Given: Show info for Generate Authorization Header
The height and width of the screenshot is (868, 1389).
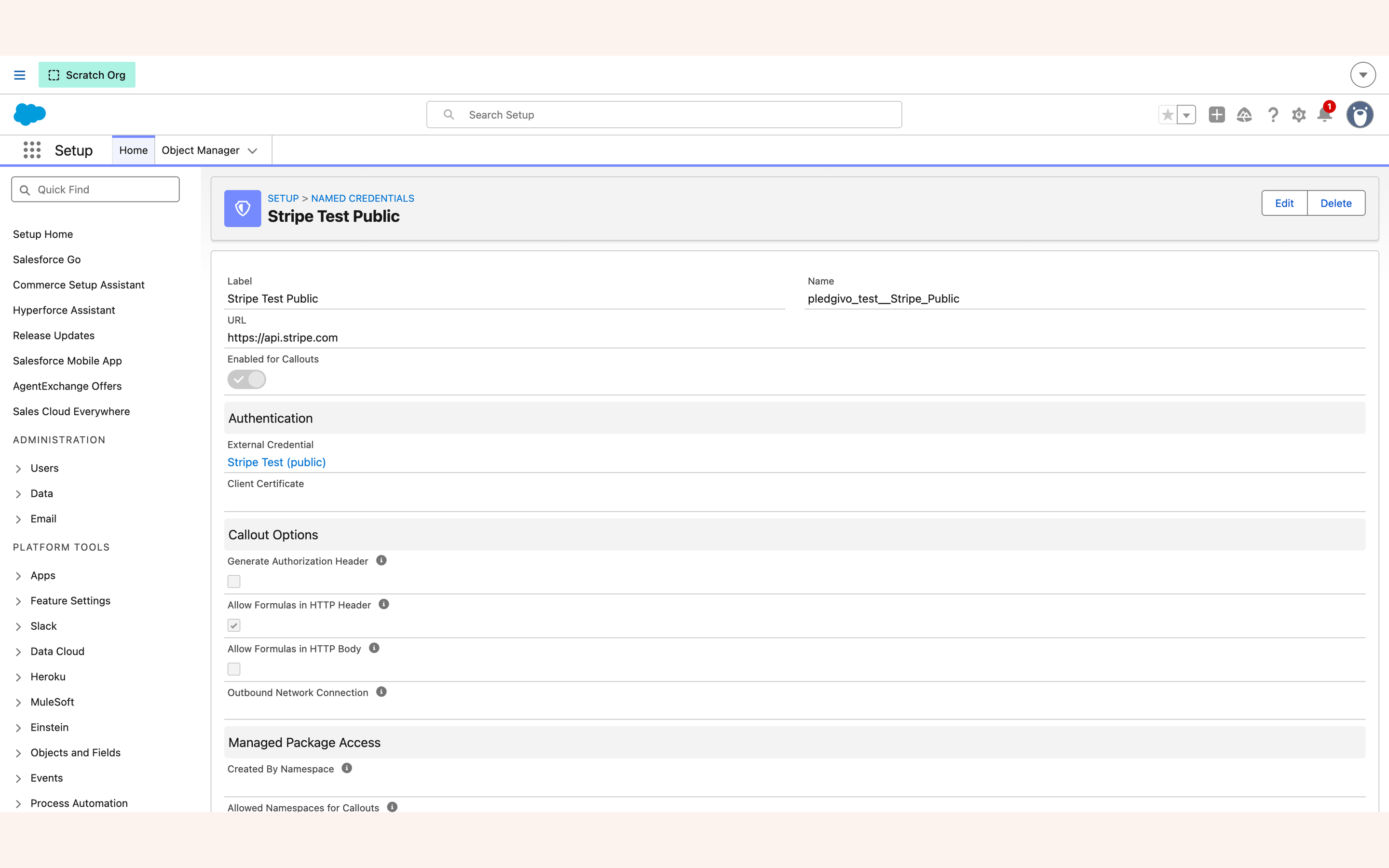Looking at the screenshot, I should (x=381, y=560).
